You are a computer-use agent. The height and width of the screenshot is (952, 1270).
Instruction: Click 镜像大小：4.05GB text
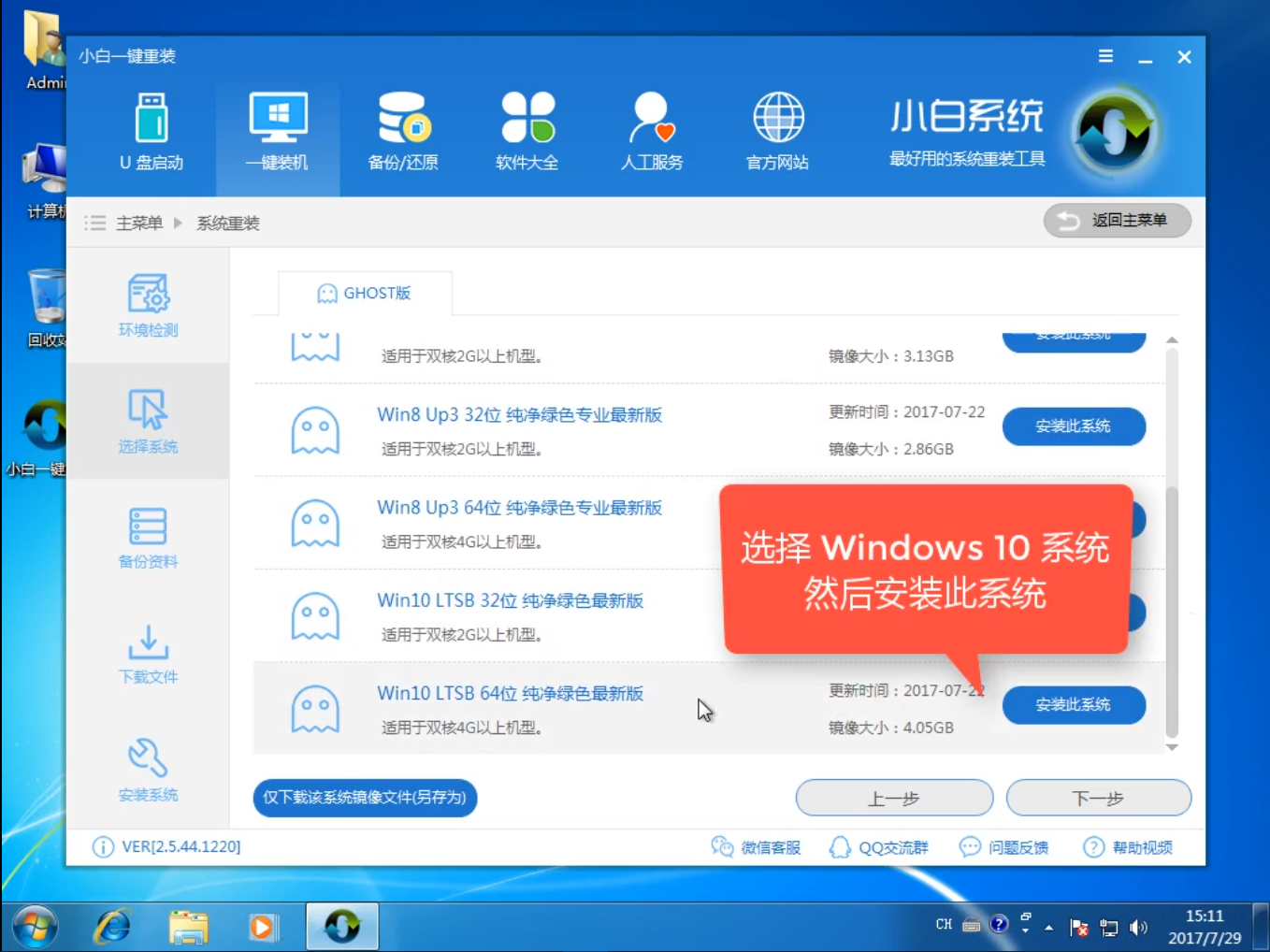(x=891, y=728)
